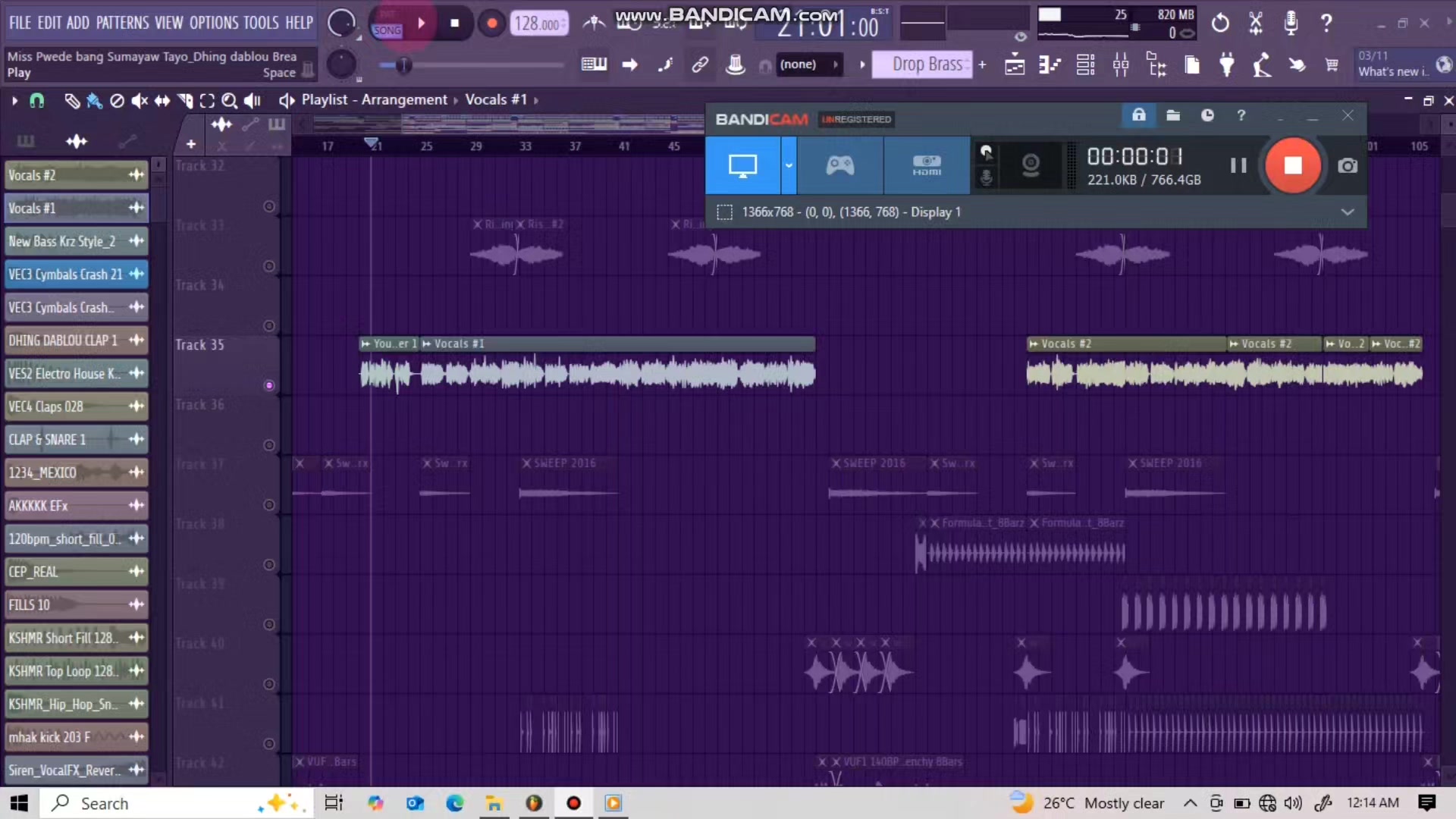Open the FILE menu

click(x=20, y=23)
